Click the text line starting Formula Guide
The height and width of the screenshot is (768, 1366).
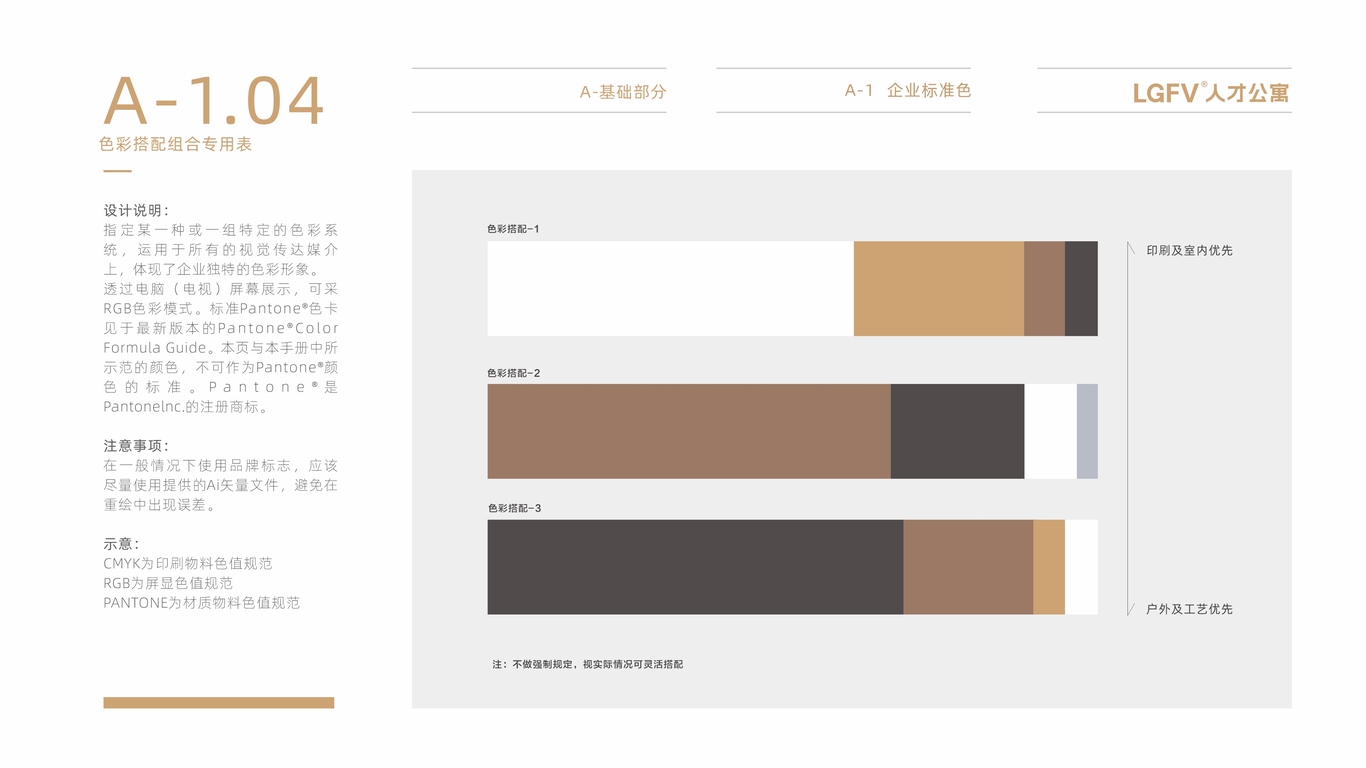pos(221,348)
